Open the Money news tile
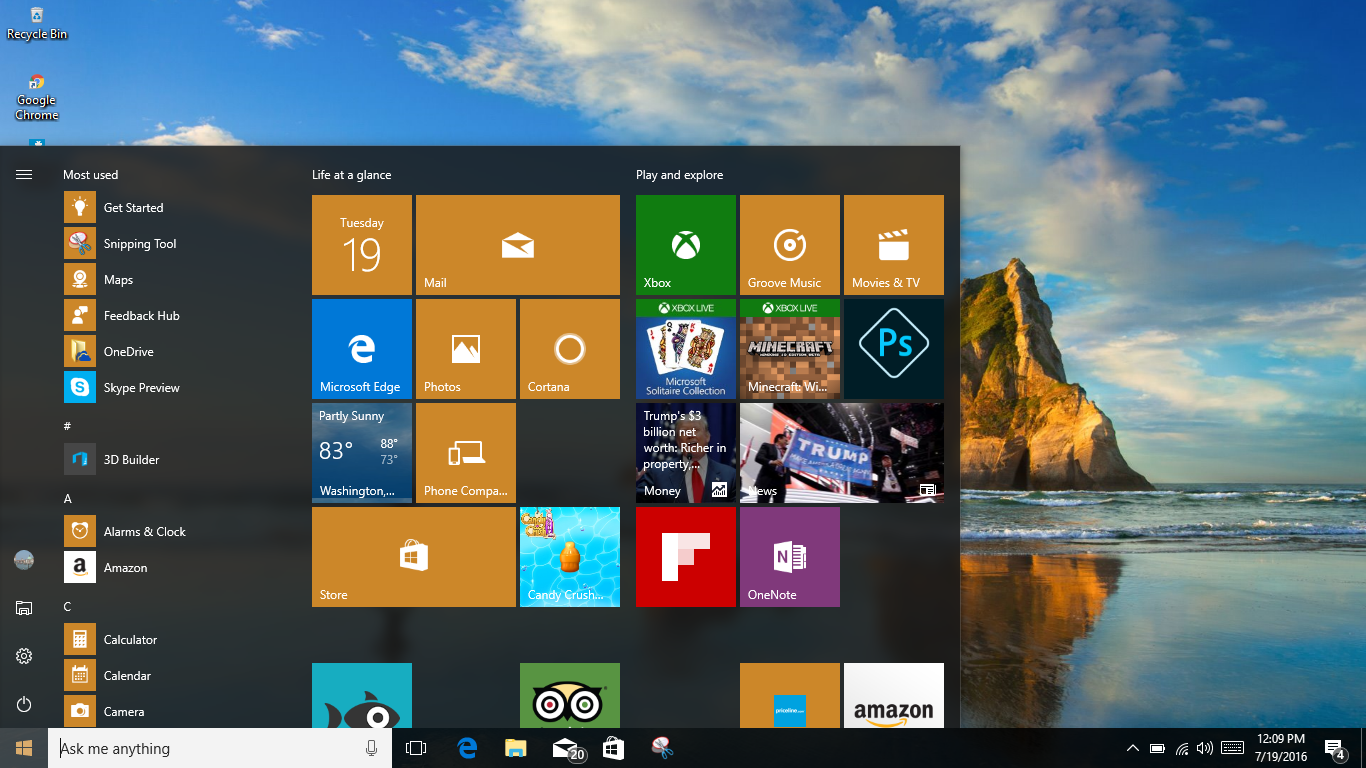1366x768 pixels. (x=686, y=453)
